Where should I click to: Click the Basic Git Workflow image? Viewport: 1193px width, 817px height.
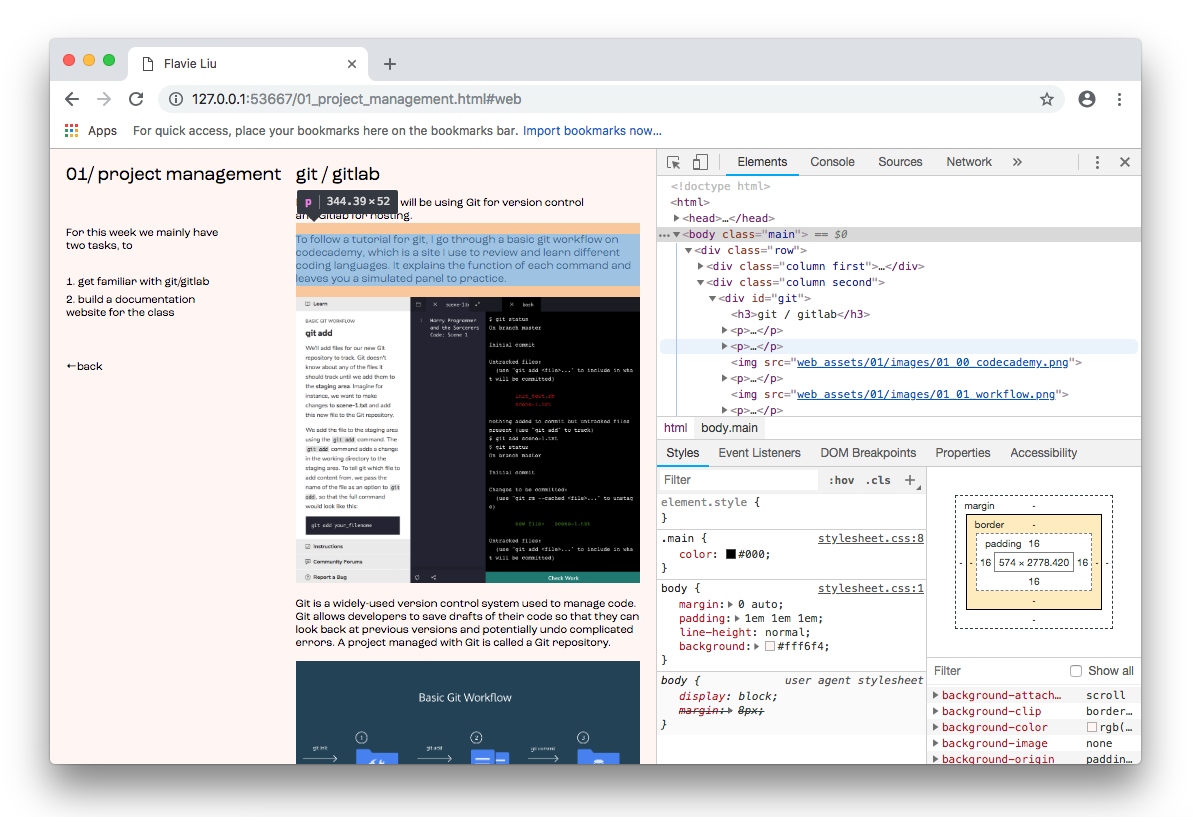tap(468, 713)
